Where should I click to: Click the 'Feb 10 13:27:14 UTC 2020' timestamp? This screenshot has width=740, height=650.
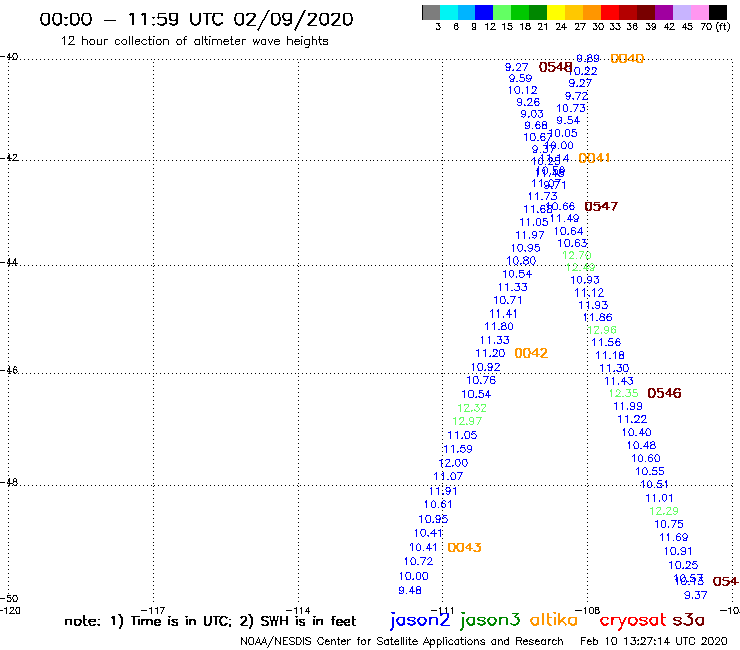tap(654, 641)
